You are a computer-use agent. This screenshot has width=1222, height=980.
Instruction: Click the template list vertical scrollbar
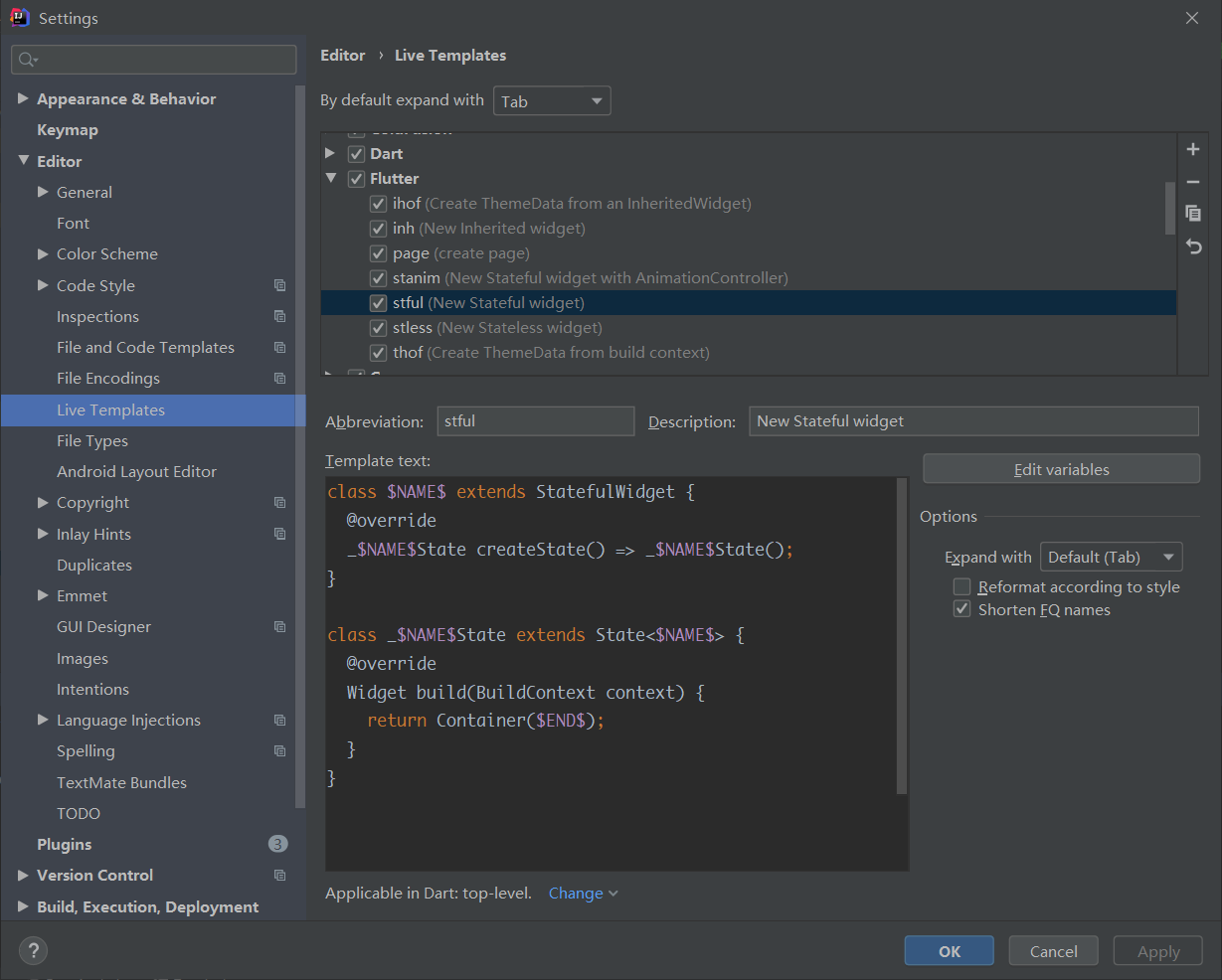click(x=1170, y=209)
